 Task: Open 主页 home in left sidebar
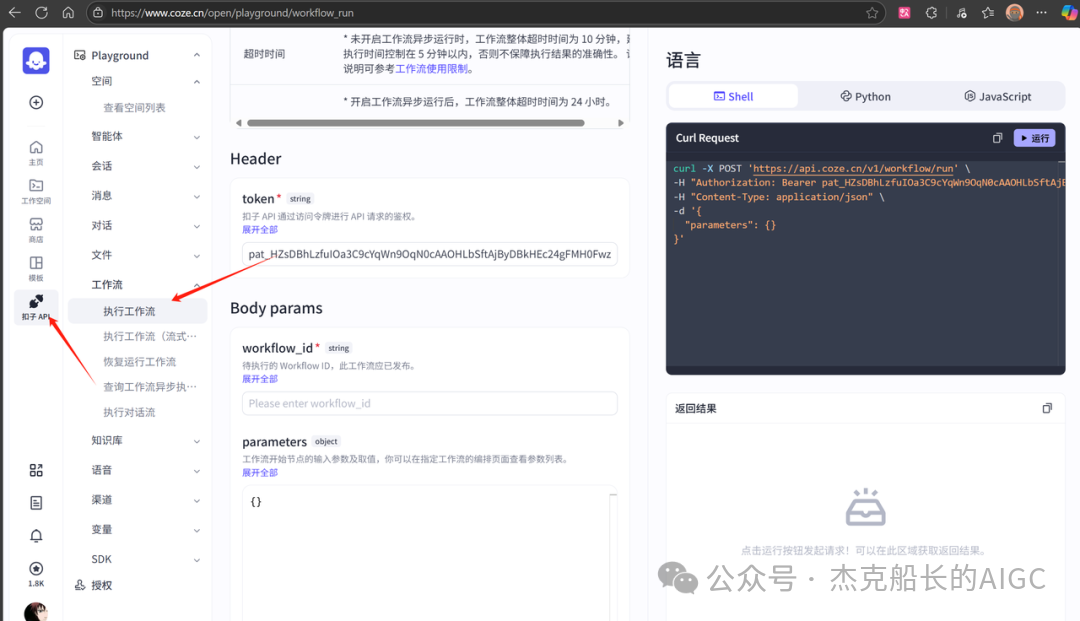[36, 153]
